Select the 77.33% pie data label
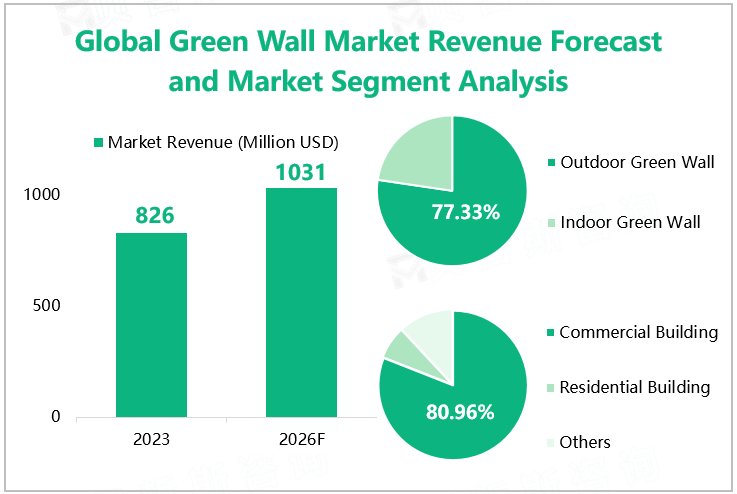Screen dimensions: 737x494 465,212
